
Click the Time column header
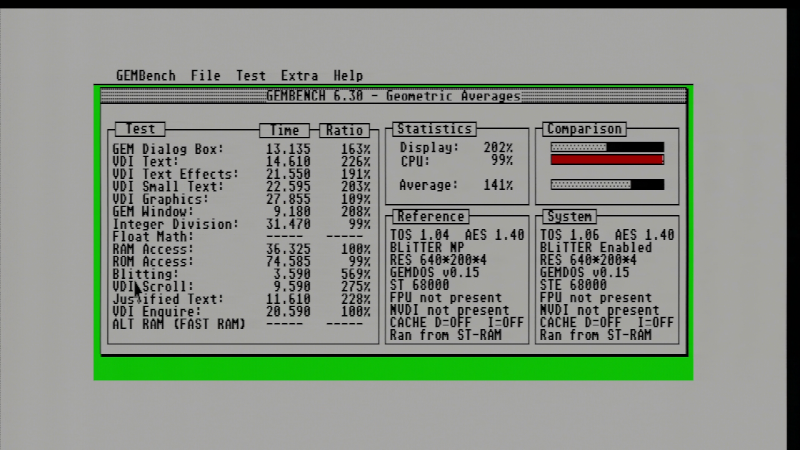click(x=284, y=131)
